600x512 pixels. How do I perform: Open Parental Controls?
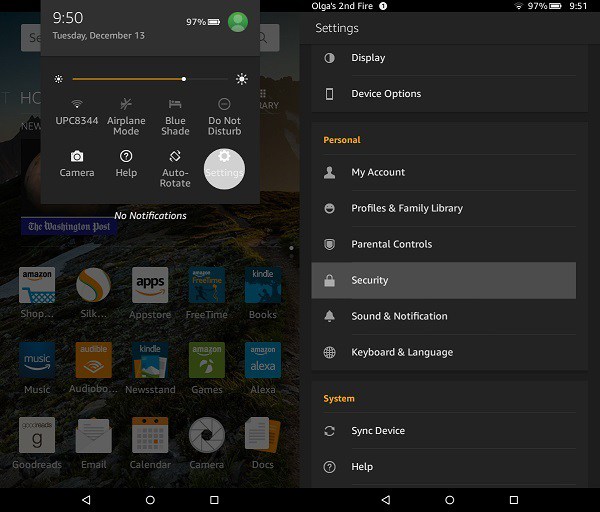point(449,244)
